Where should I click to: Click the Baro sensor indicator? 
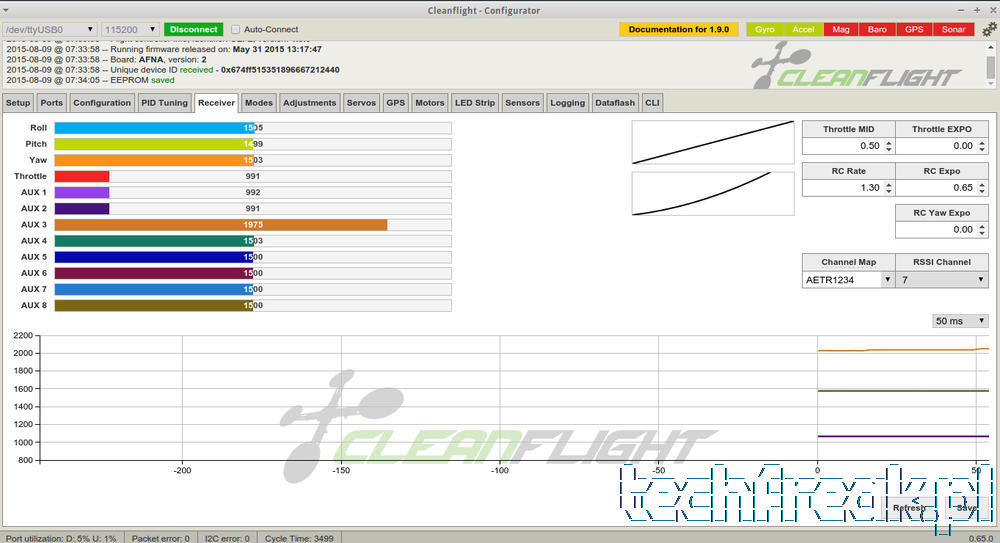[877, 29]
